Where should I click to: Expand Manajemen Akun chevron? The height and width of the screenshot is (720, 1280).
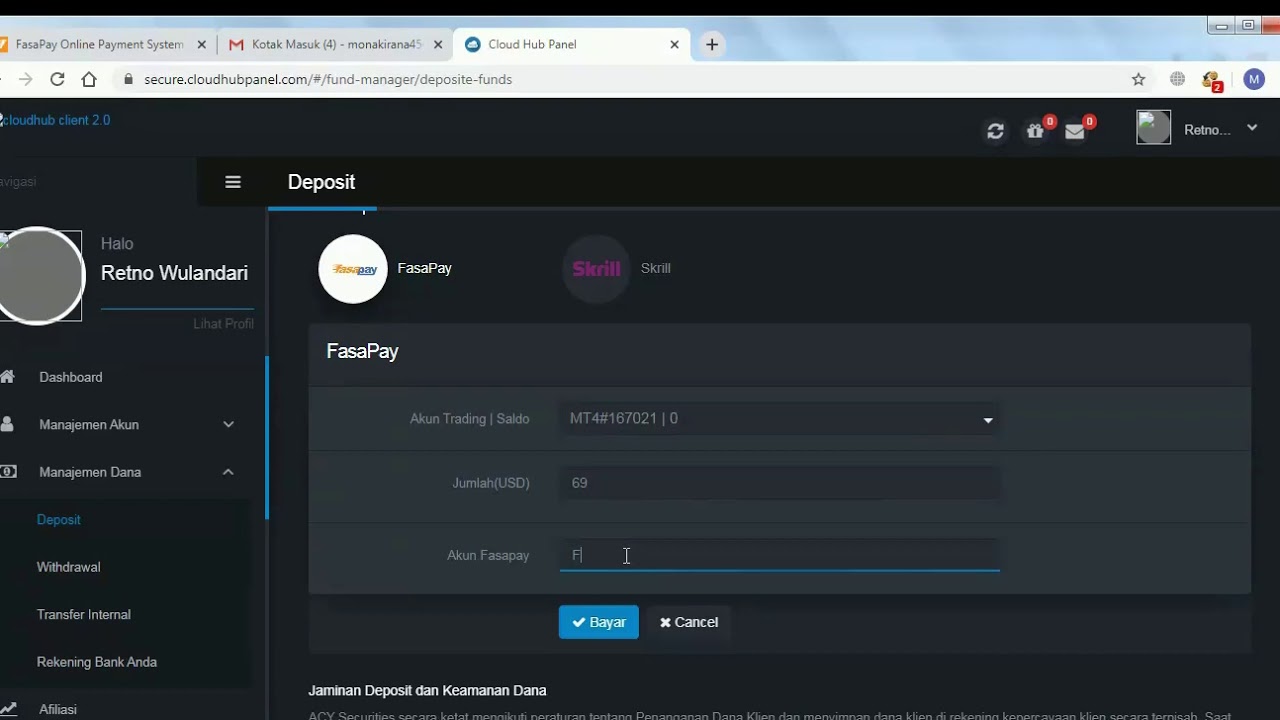228,425
